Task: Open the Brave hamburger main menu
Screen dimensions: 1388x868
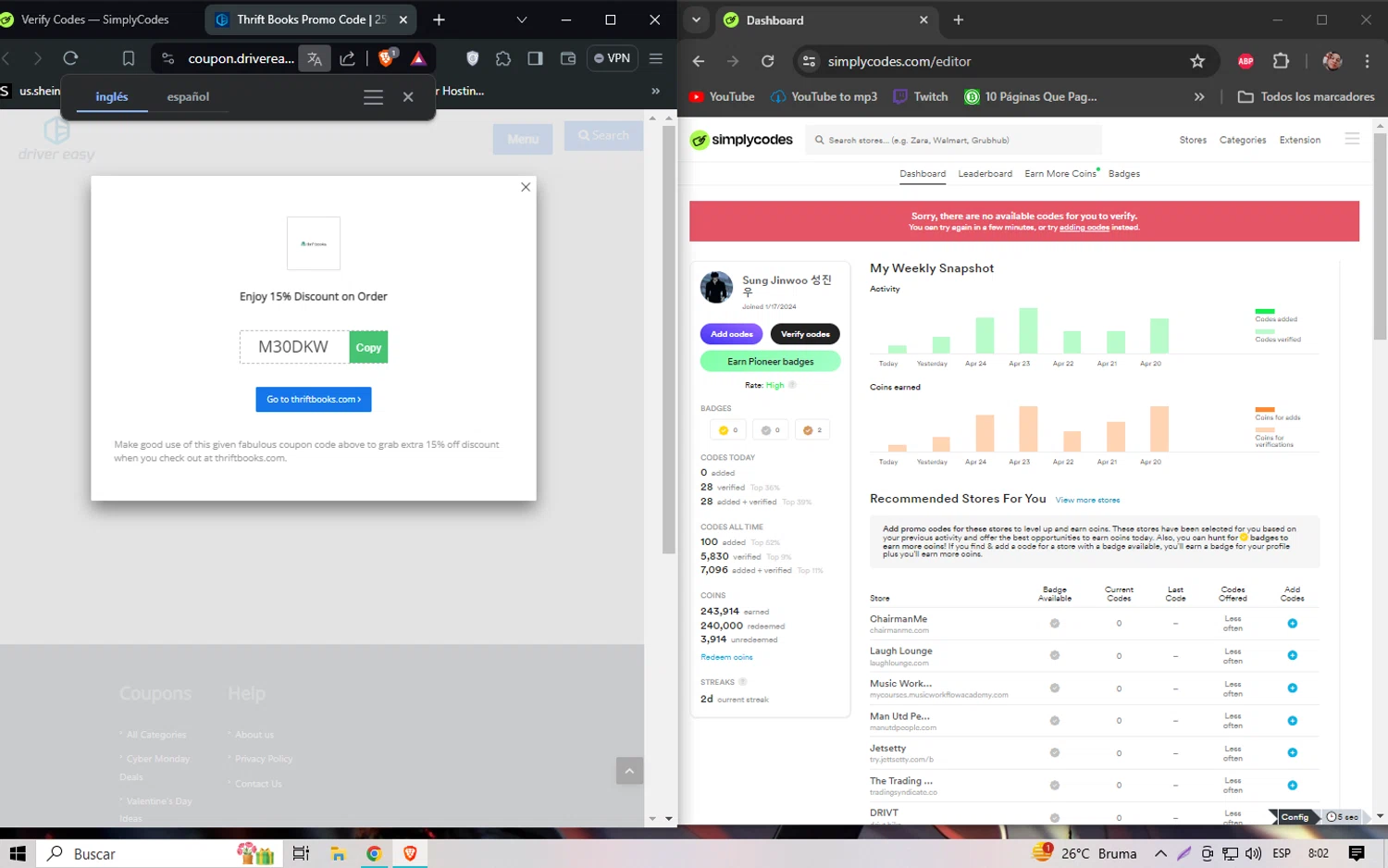Action: (656, 58)
